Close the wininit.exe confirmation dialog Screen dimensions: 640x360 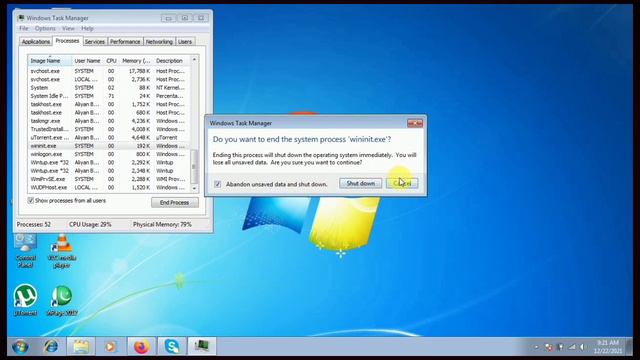[415, 123]
